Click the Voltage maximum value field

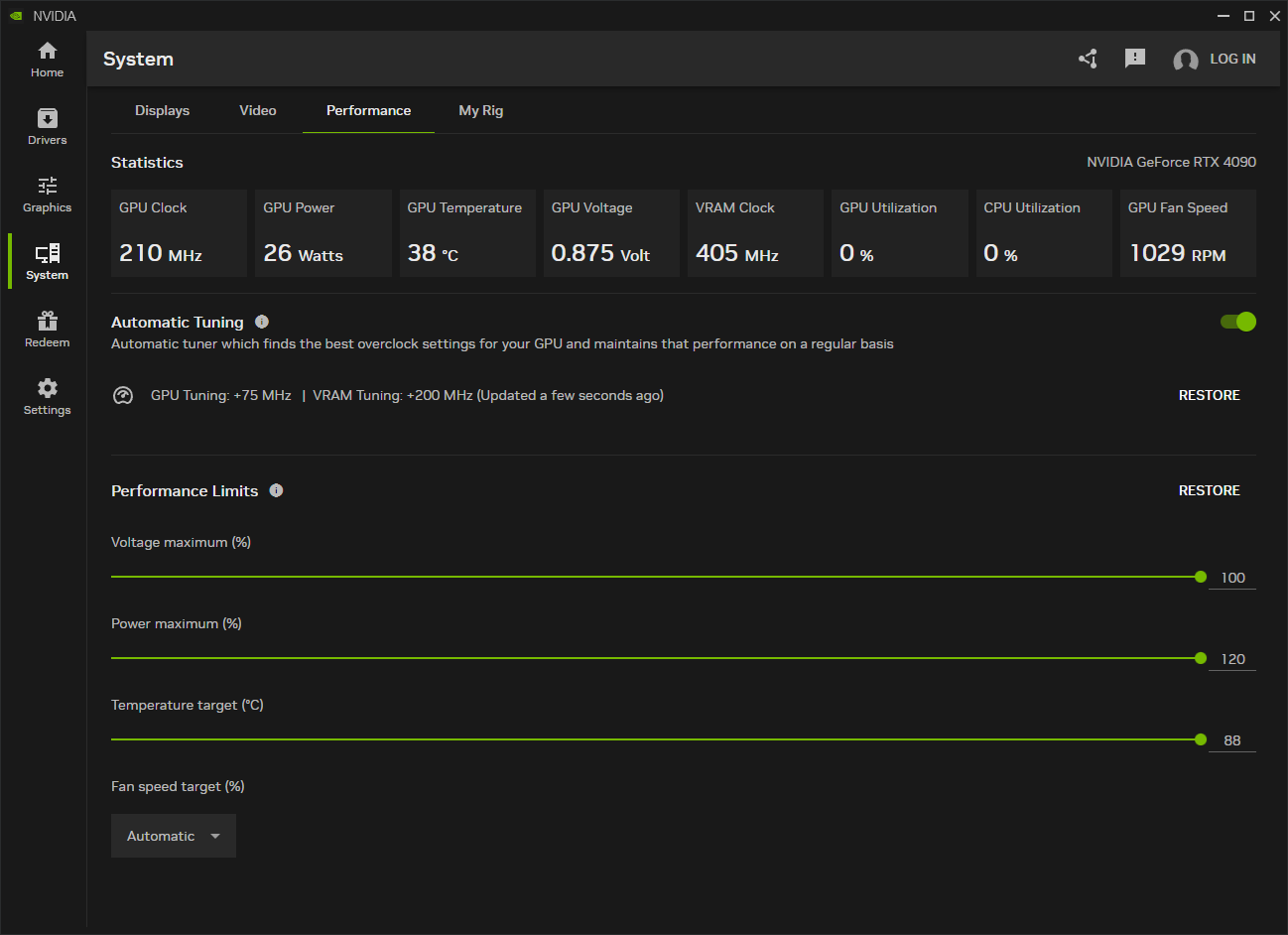(x=1232, y=578)
